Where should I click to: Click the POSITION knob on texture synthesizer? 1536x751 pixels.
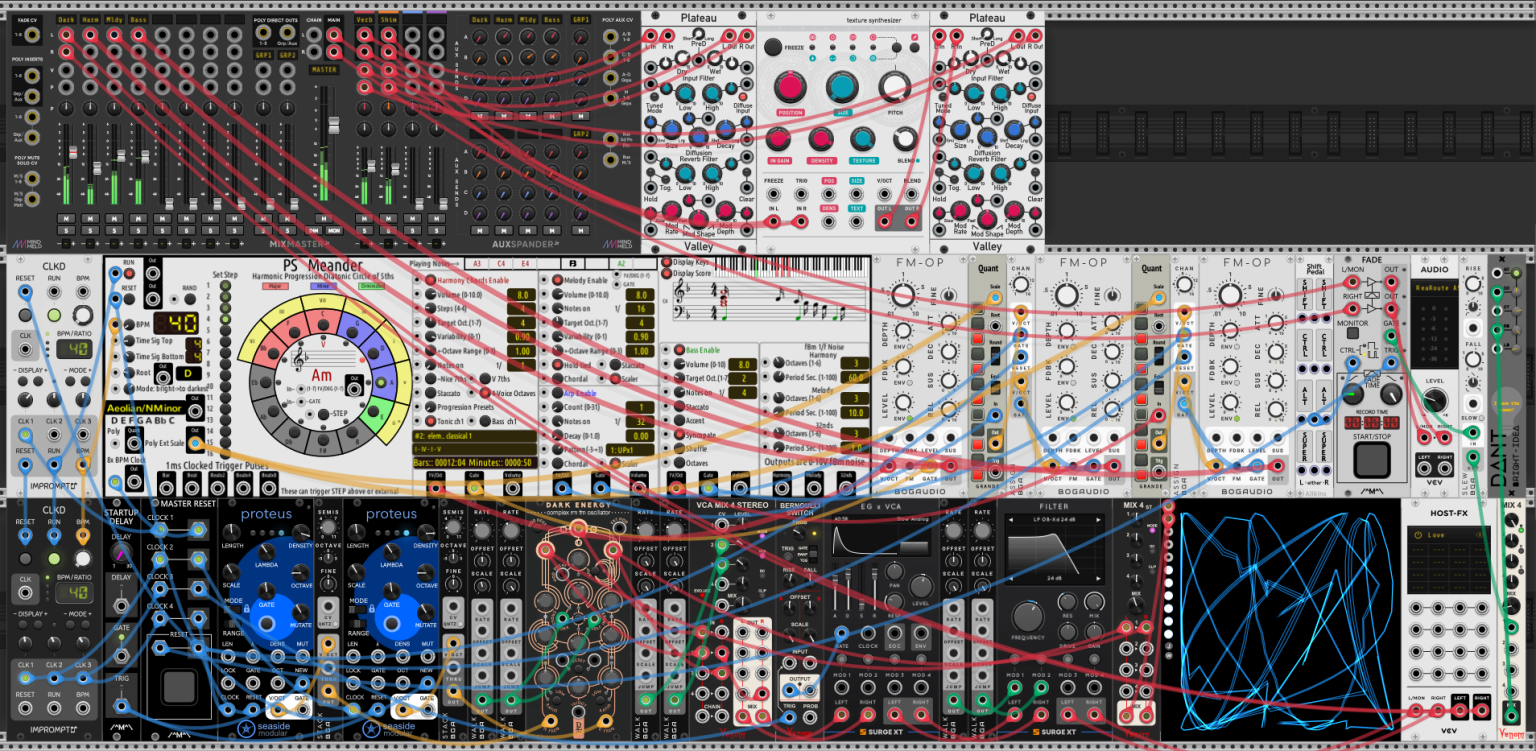coord(789,87)
